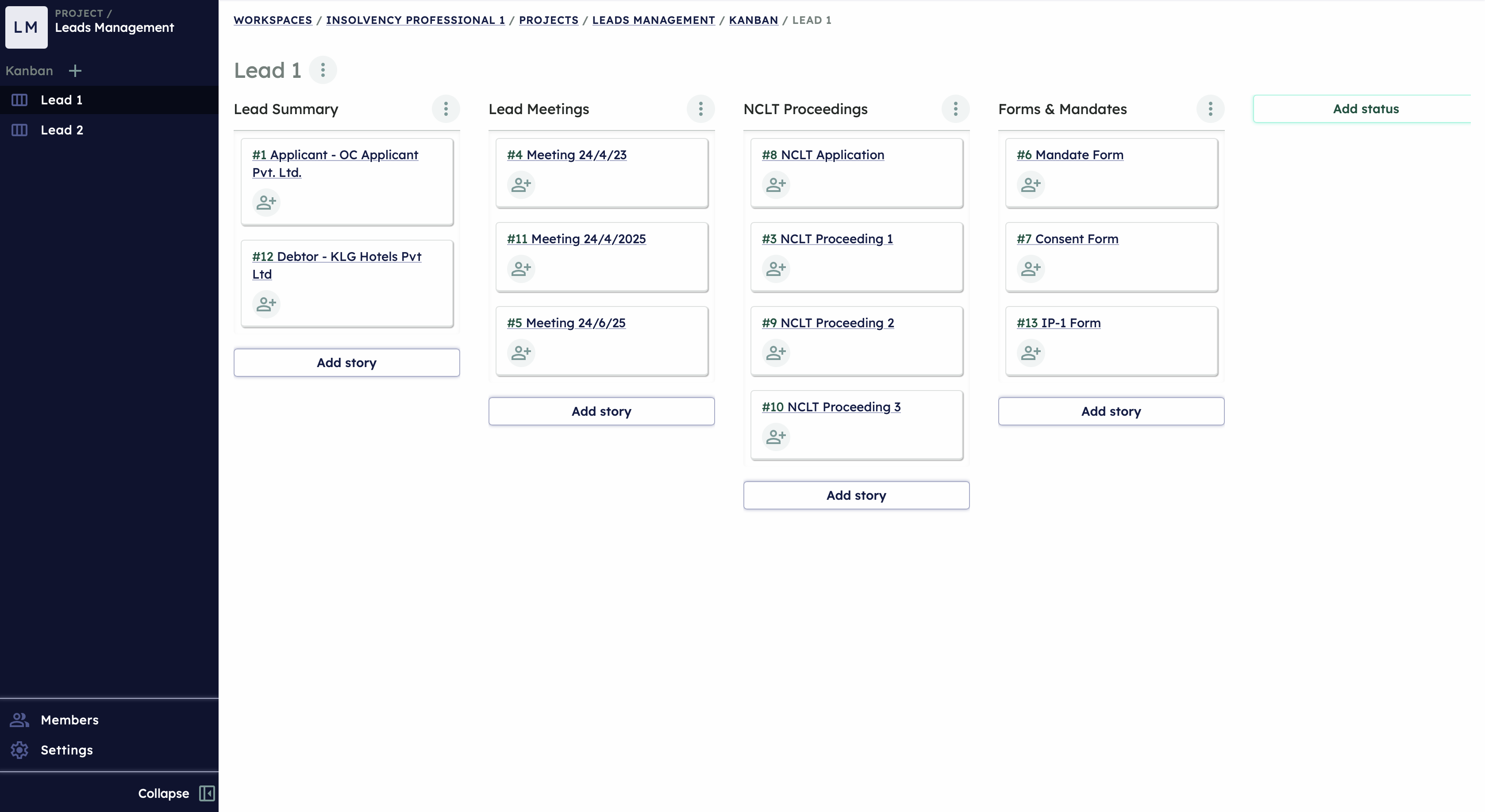The image size is (1485, 812).
Task: Assign a user to #8 NCLT Application
Action: coord(776,185)
